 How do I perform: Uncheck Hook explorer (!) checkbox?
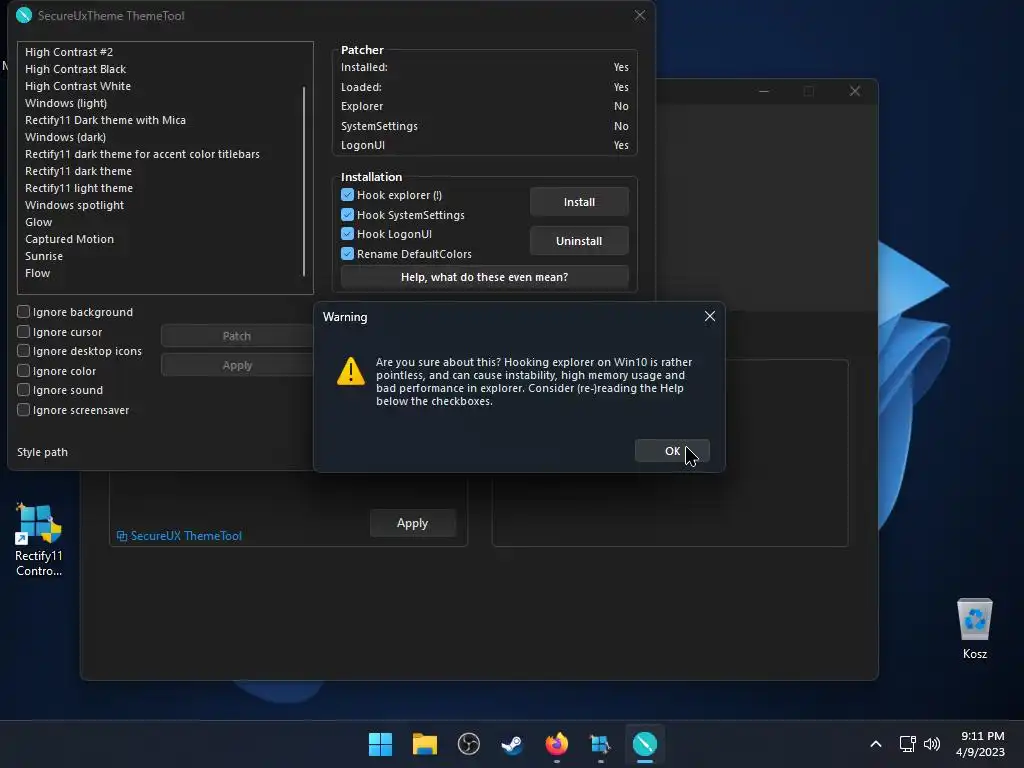347,195
